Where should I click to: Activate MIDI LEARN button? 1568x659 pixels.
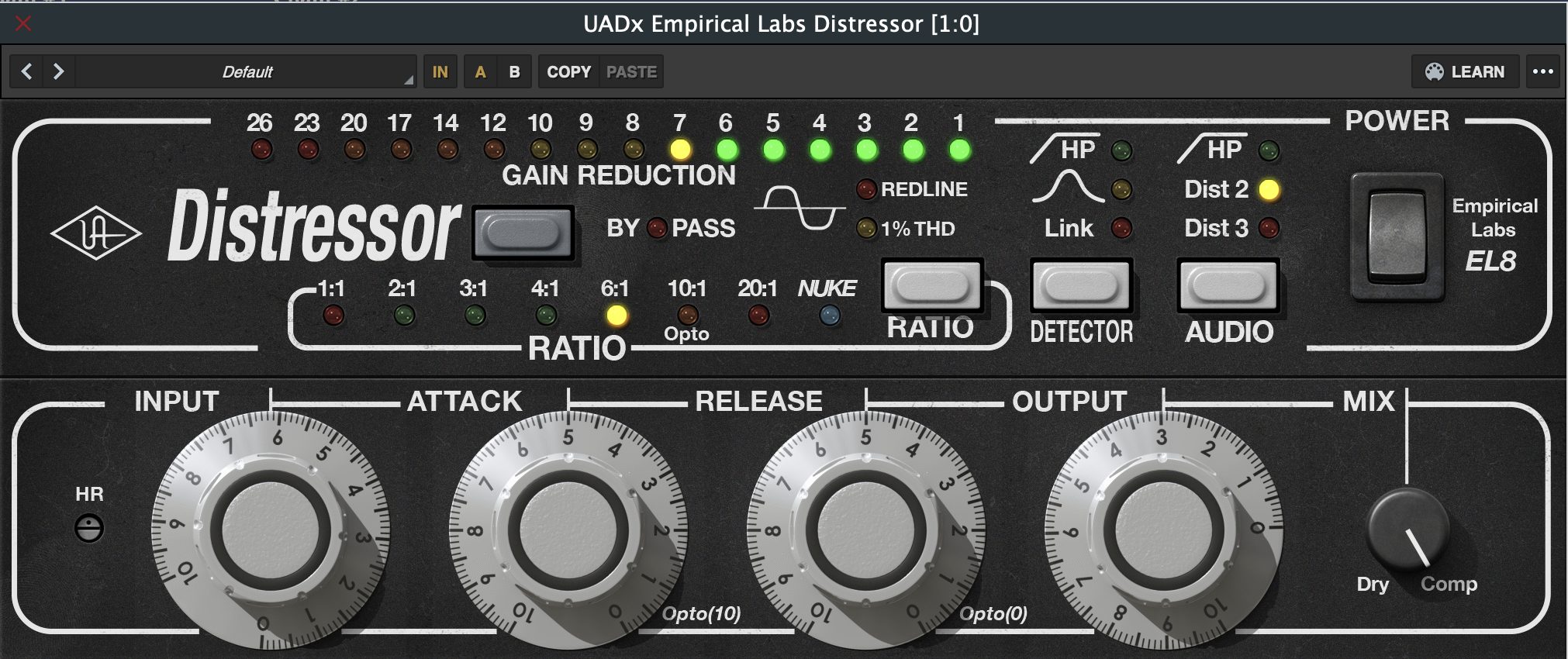(1465, 72)
